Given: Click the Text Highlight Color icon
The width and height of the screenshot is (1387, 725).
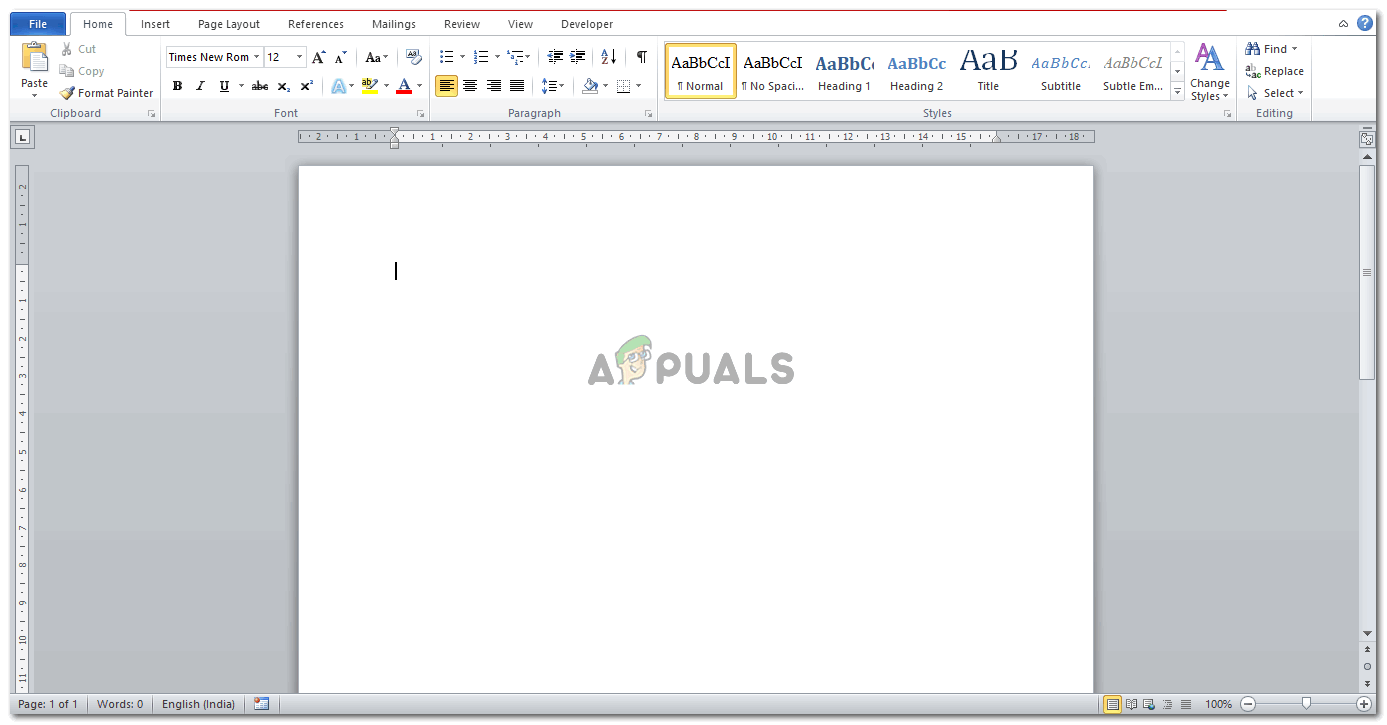Looking at the screenshot, I should tap(369, 86).
